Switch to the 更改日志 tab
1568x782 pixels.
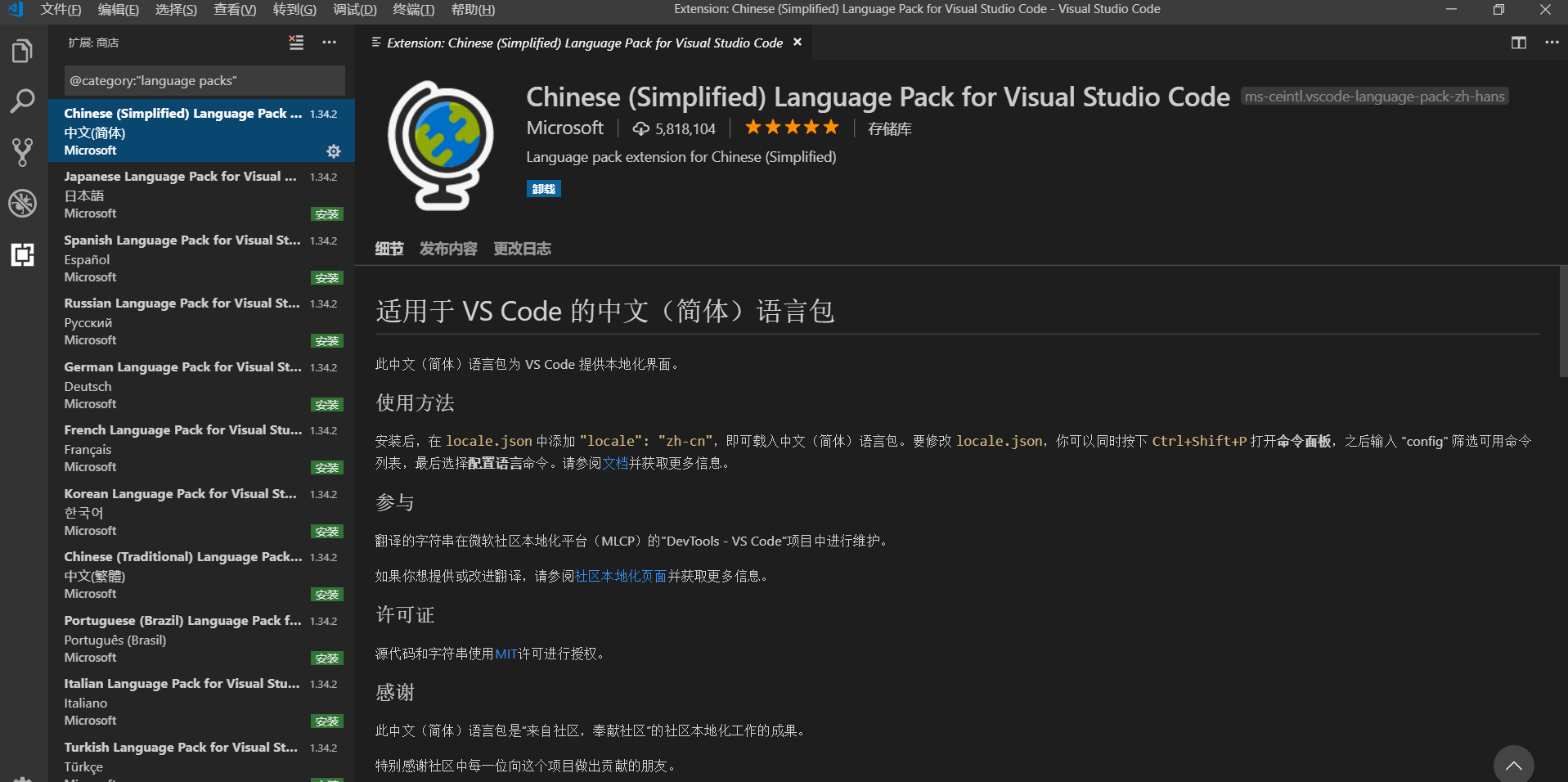point(522,249)
